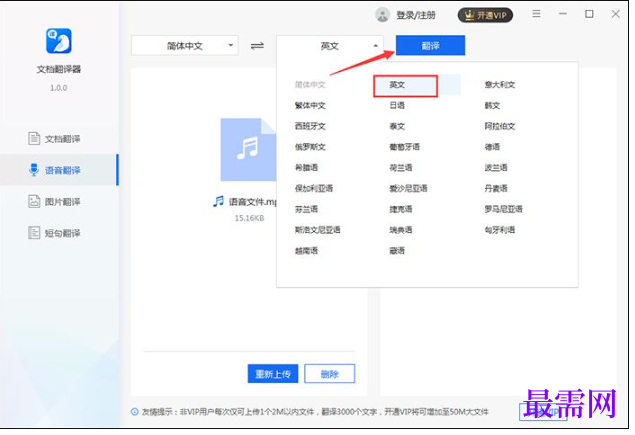Swap source and target languages
The height and width of the screenshot is (435, 635).
click(x=257, y=46)
